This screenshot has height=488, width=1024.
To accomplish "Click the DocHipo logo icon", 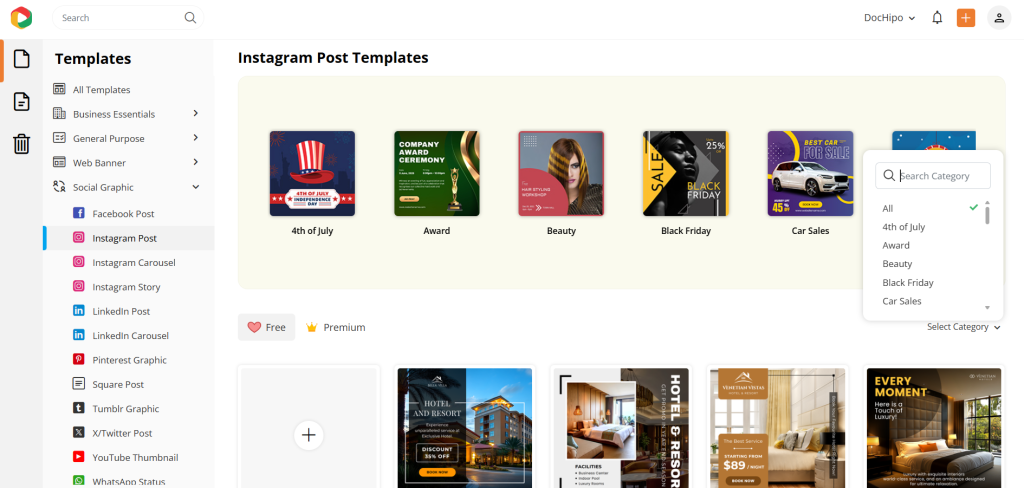I will (21, 18).
